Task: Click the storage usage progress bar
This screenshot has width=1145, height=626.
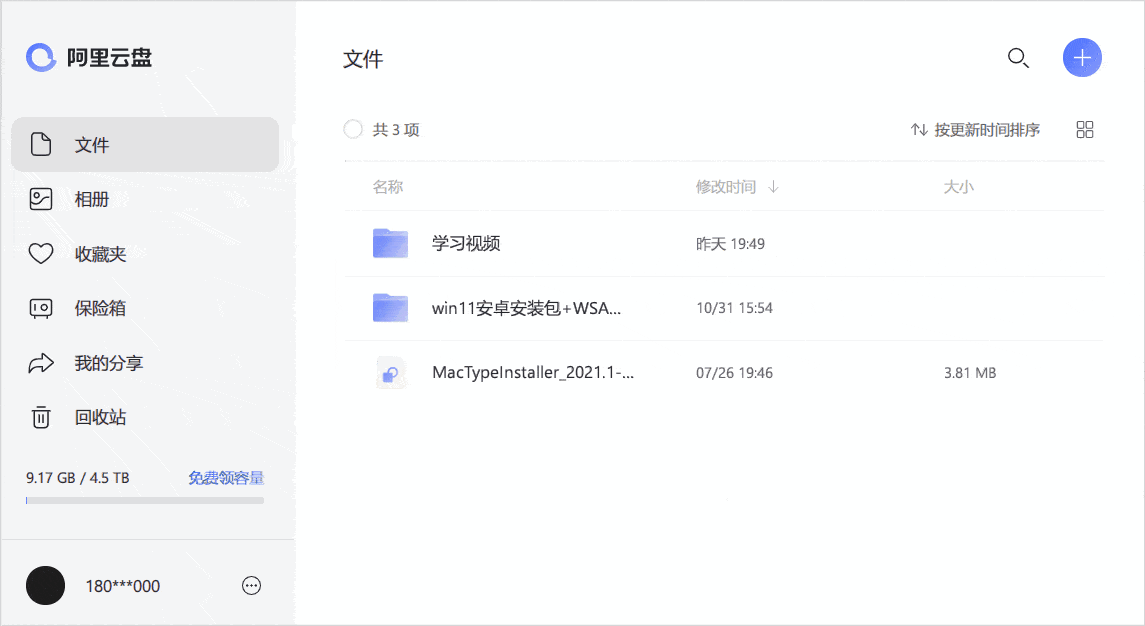Action: 145,500
